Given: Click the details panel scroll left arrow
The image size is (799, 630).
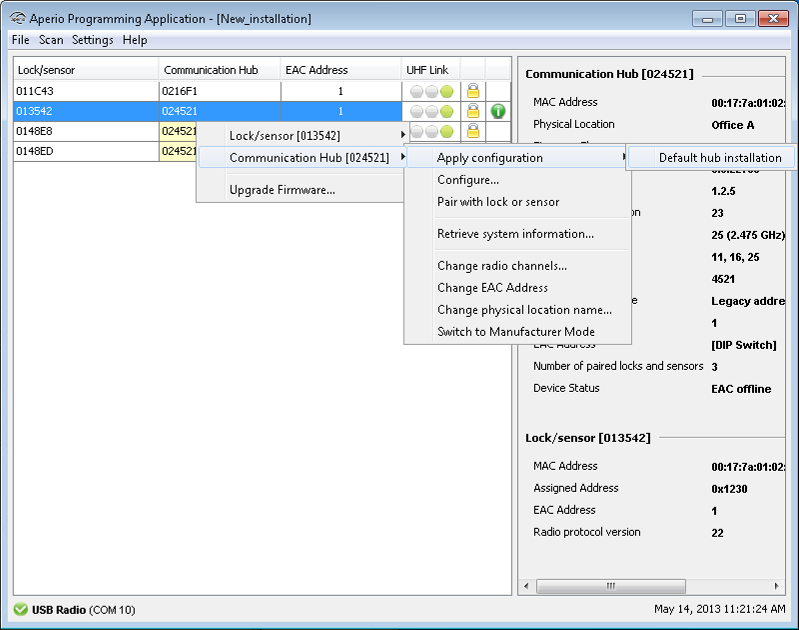Looking at the screenshot, I should point(526,586).
